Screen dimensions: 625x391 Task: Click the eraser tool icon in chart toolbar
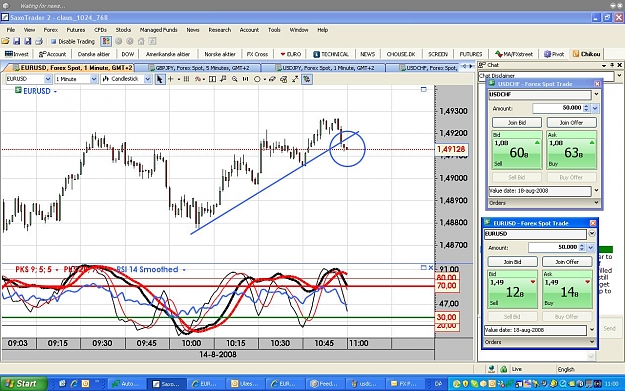[272, 79]
